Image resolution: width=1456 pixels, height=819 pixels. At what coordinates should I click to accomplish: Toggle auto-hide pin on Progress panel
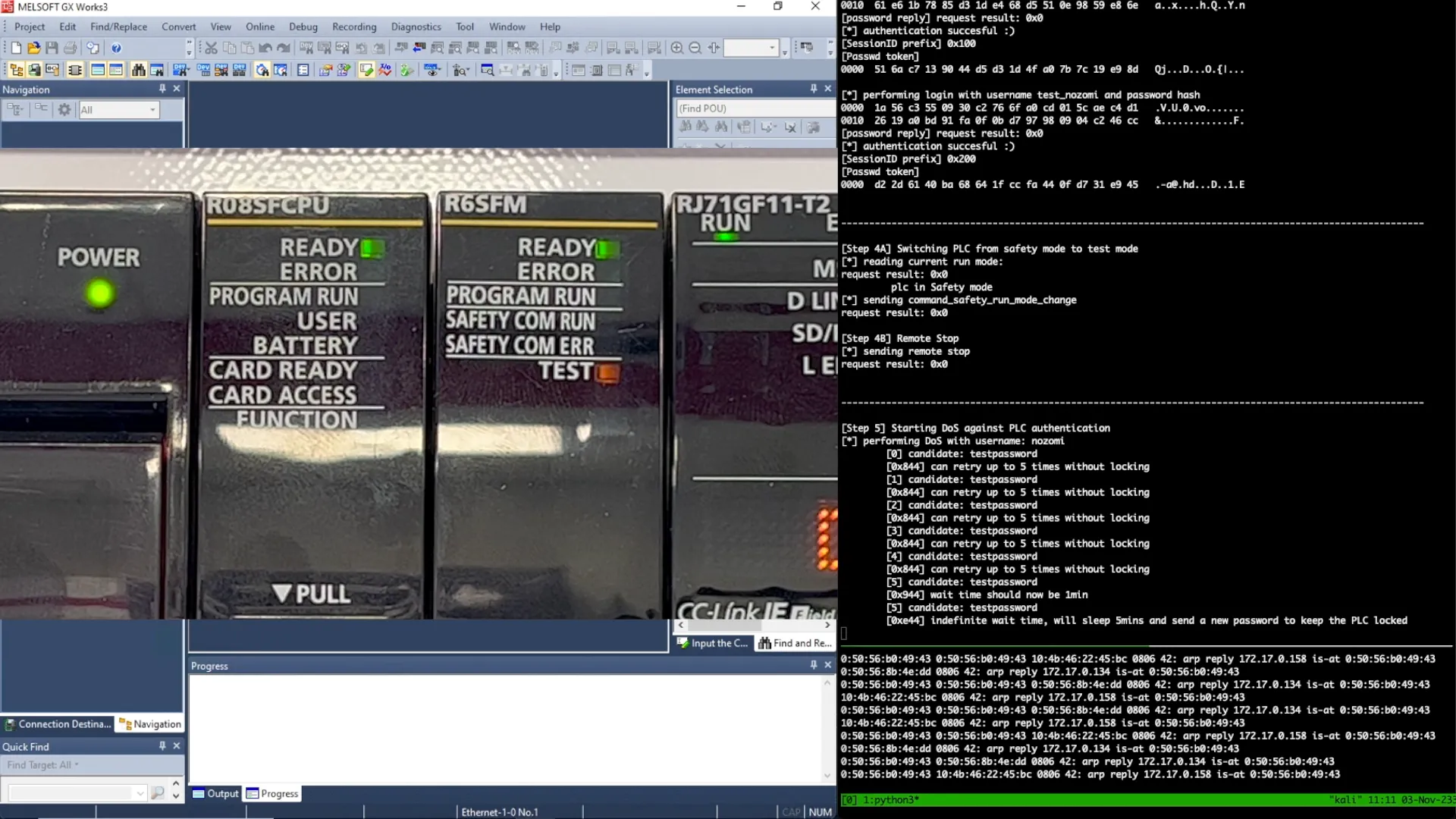[814, 665]
